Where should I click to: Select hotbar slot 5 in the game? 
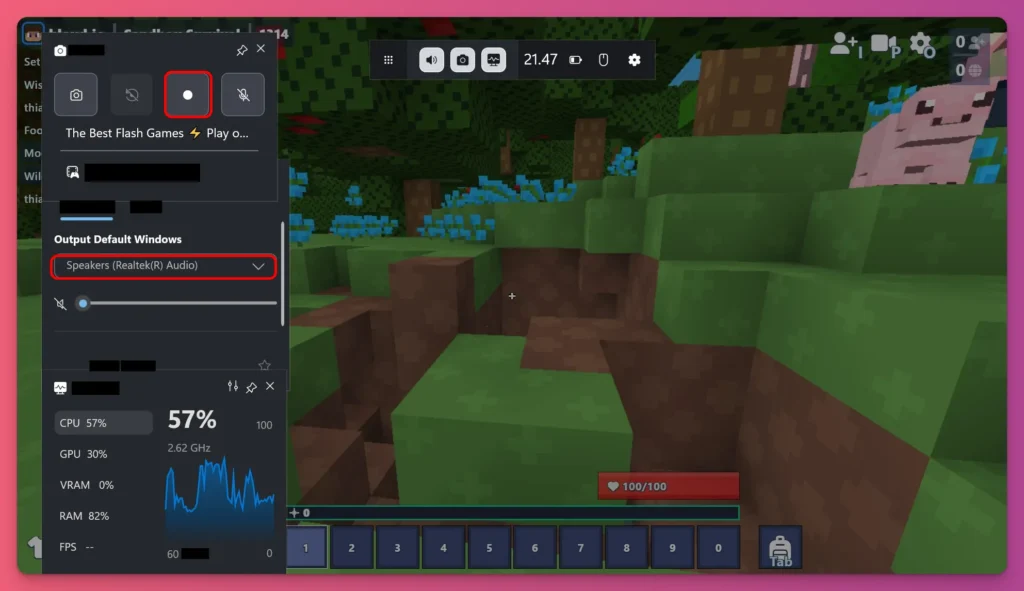tap(489, 547)
